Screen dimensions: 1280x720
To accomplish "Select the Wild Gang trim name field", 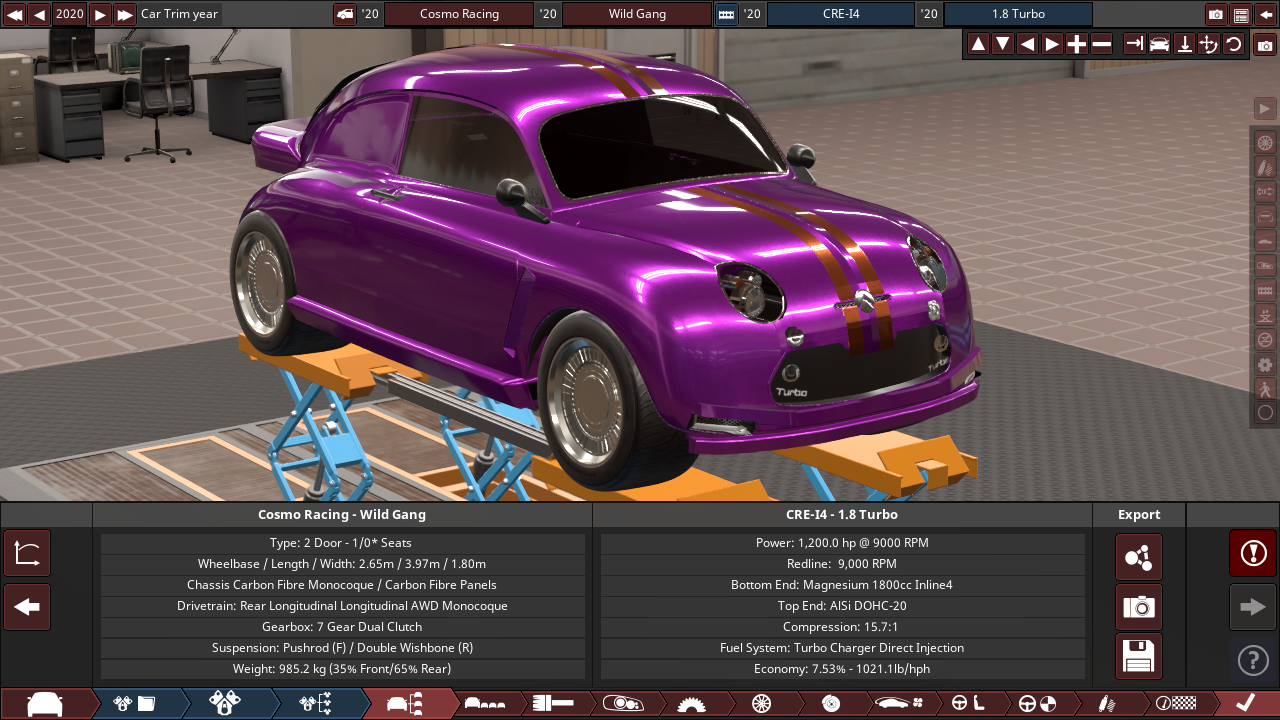I will point(637,14).
